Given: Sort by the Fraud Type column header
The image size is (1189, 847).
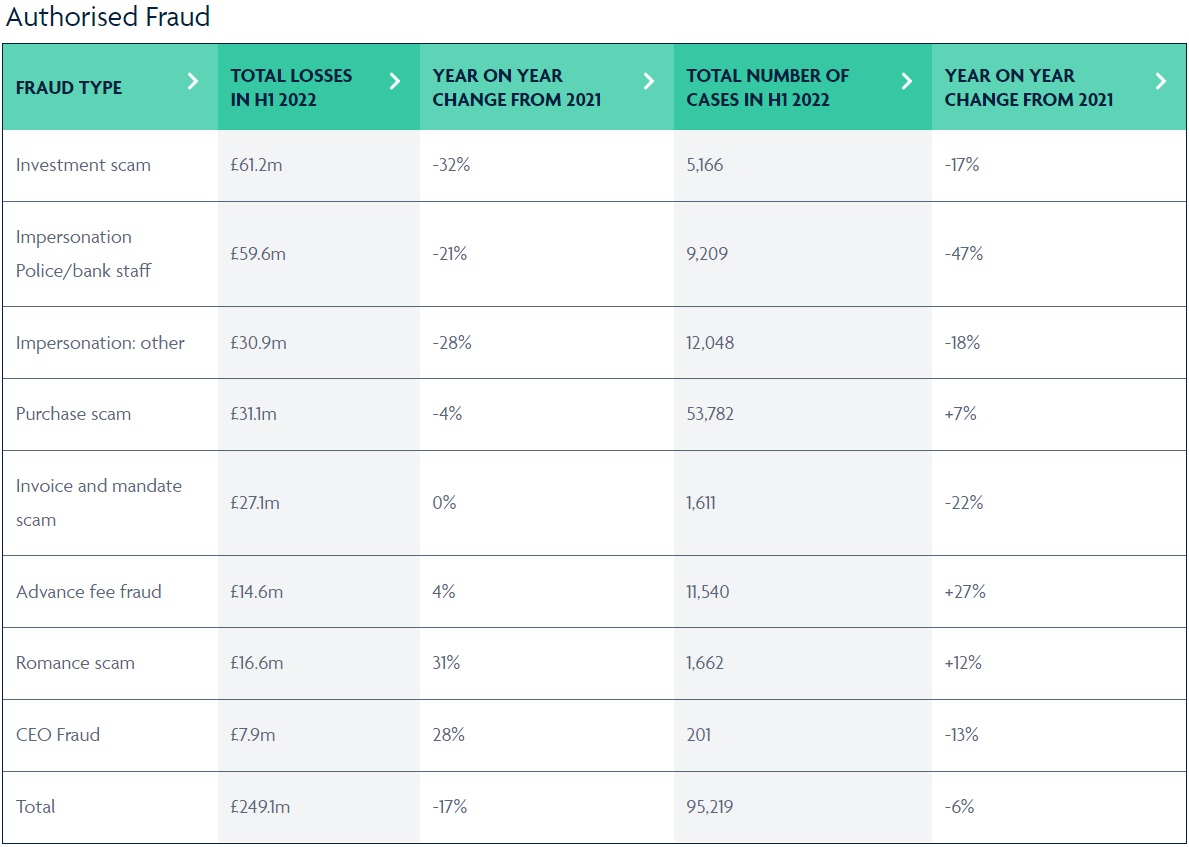Looking at the screenshot, I should pos(69,88).
